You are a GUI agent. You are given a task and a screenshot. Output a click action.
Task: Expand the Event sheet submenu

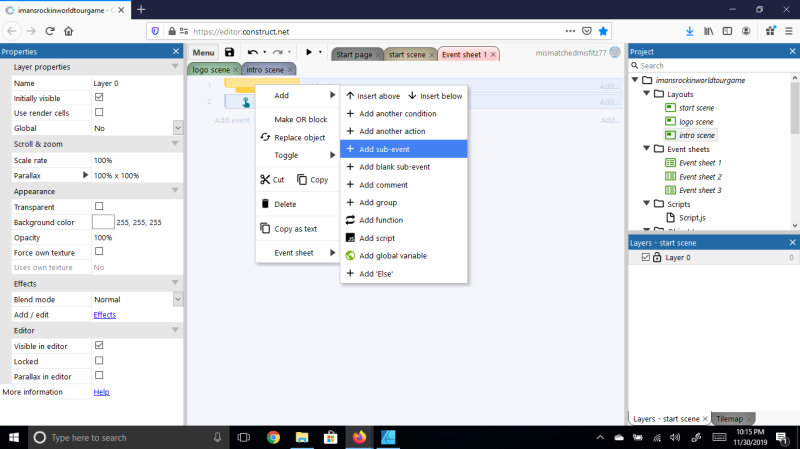pyautogui.click(x=297, y=253)
